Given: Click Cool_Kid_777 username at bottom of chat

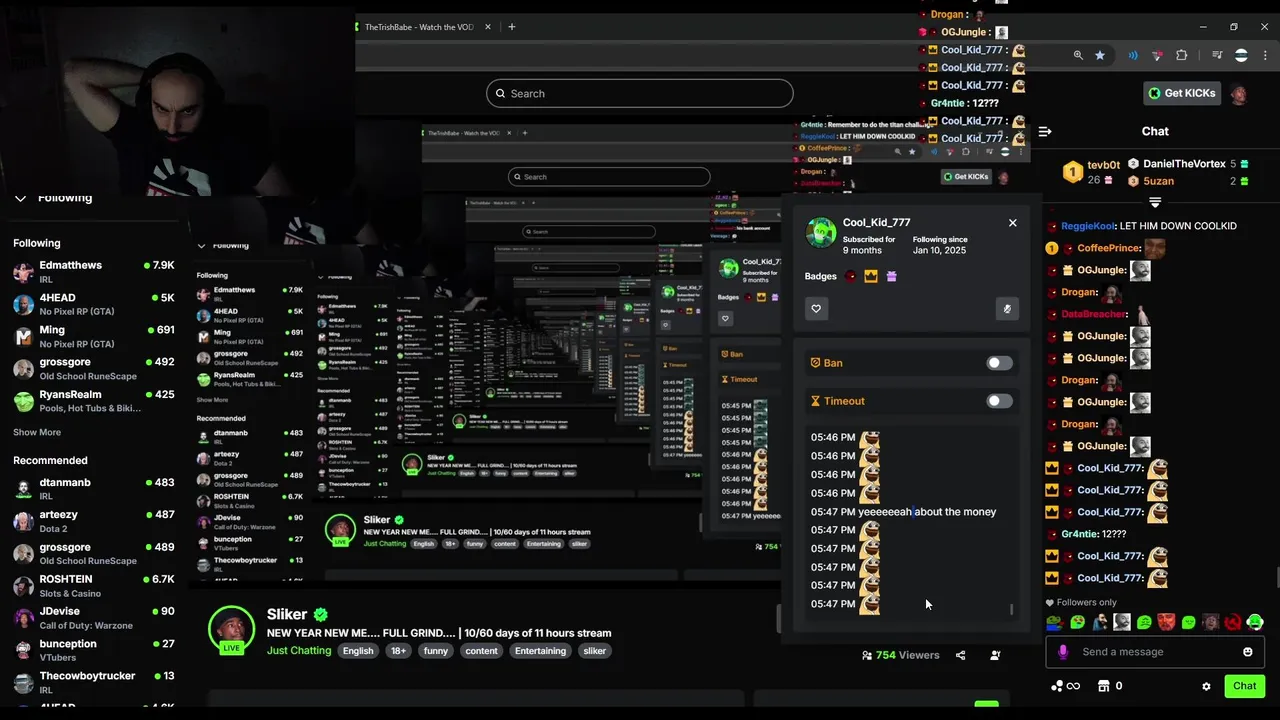Looking at the screenshot, I should [1109, 578].
